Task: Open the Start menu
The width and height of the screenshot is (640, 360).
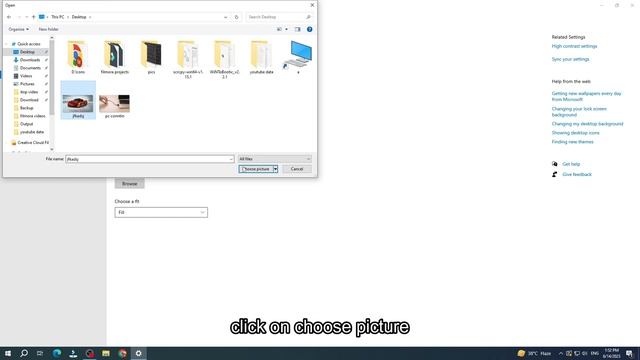Action: click(x=8, y=353)
